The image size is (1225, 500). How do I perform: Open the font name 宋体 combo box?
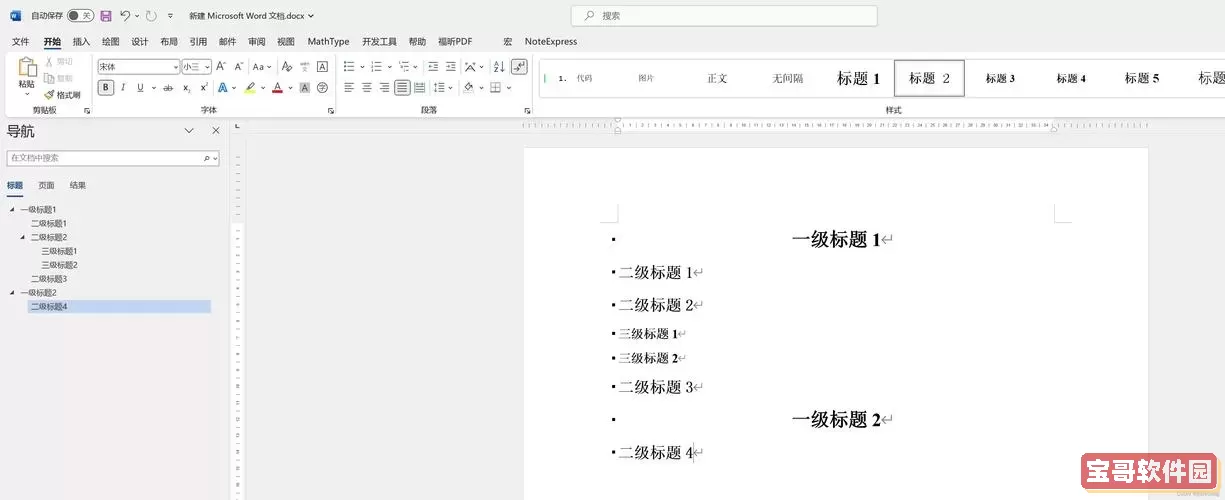[138, 67]
